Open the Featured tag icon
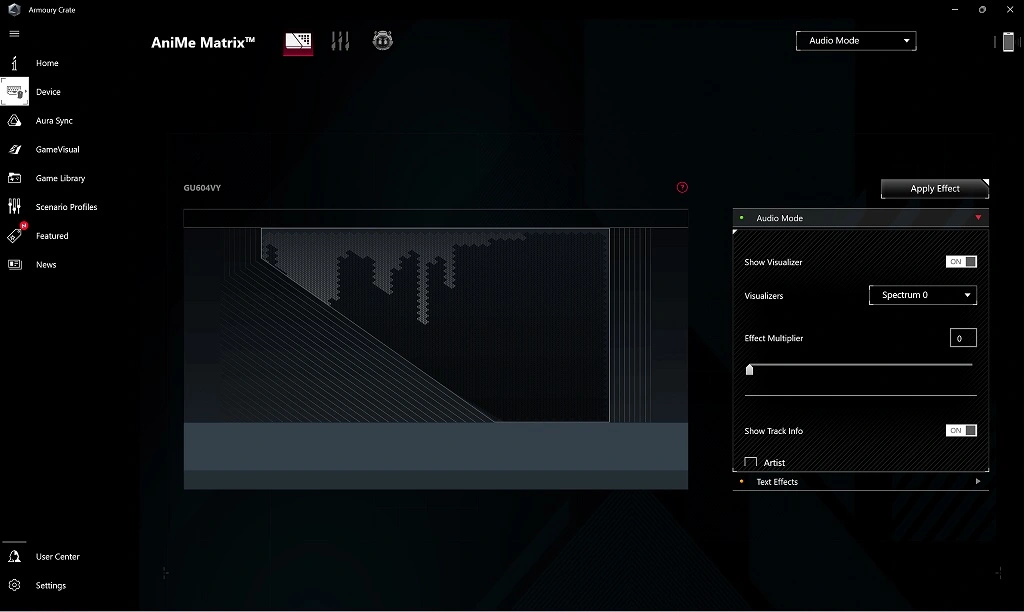 click(x=16, y=235)
